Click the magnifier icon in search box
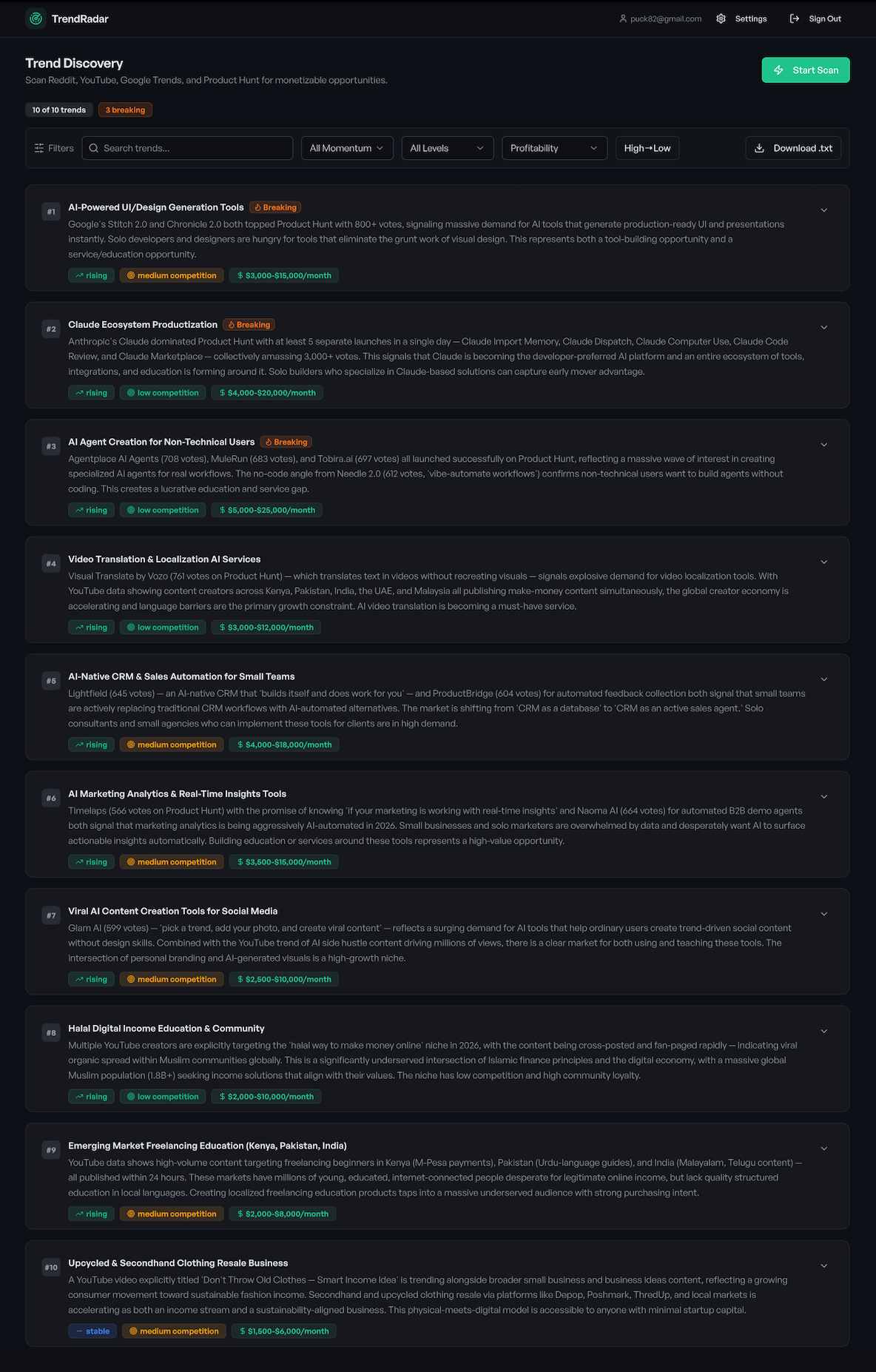 coord(94,148)
